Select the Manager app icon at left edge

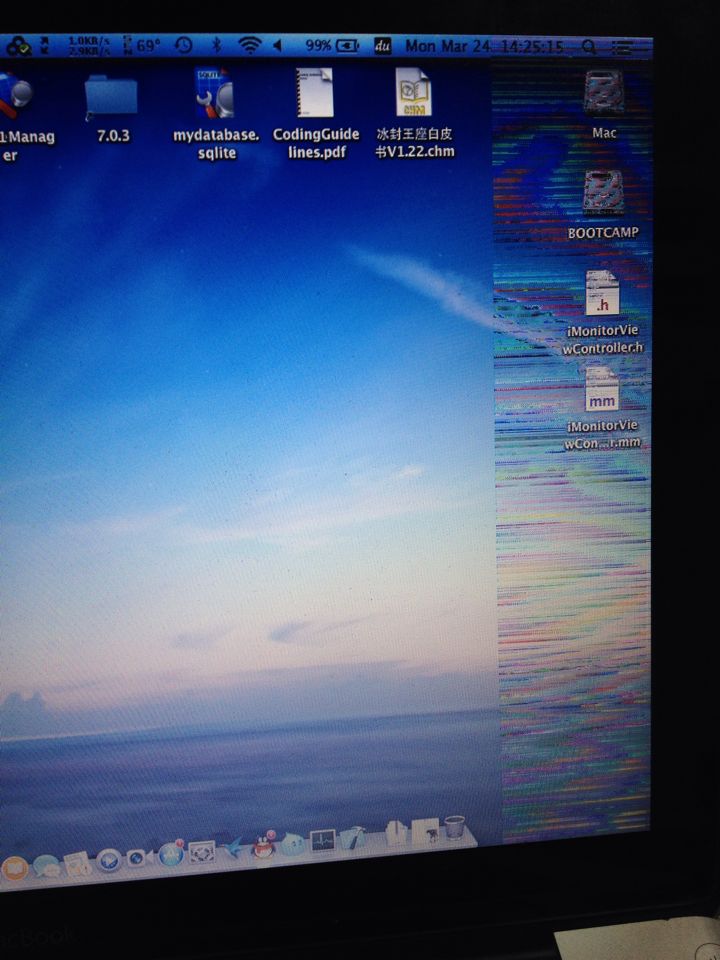(15, 94)
